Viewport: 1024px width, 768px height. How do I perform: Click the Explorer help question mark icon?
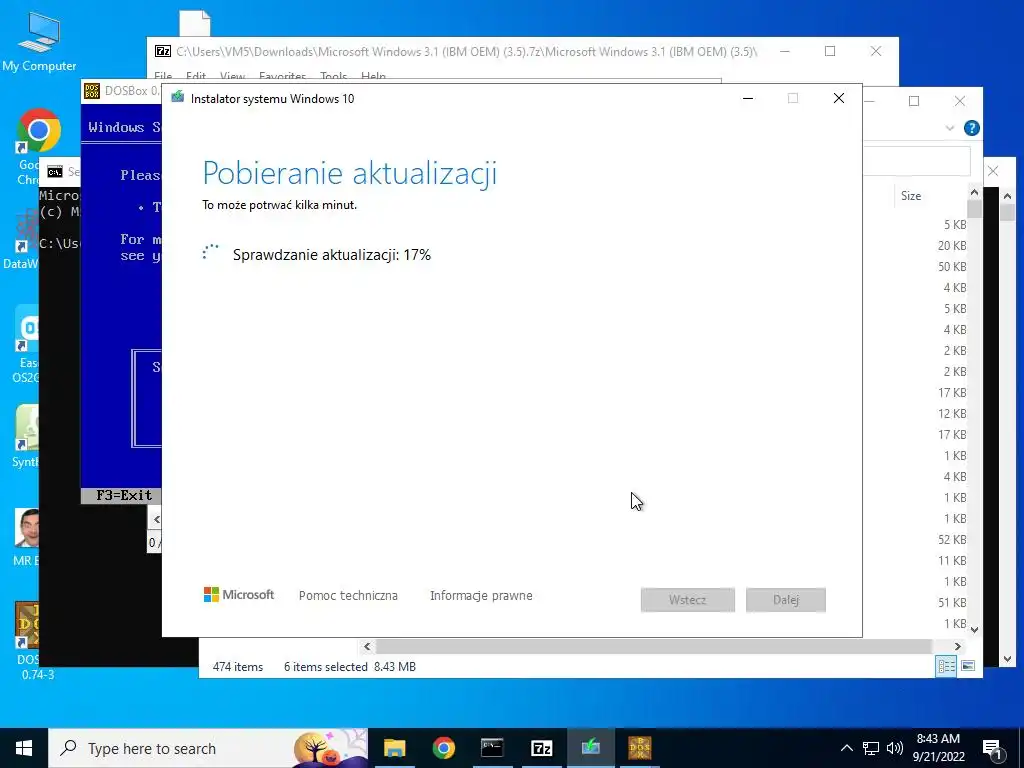click(972, 128)
